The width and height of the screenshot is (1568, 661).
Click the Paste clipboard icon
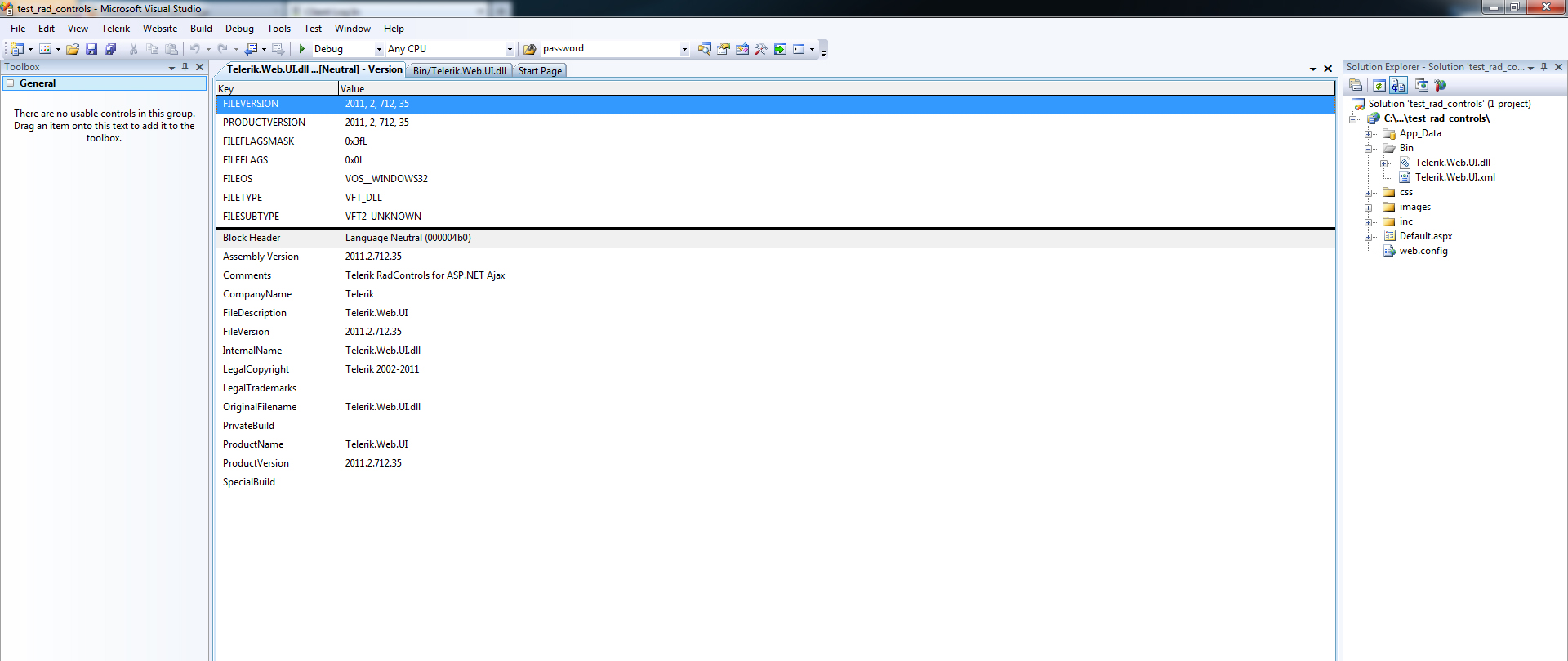click(x=171, y=49)
